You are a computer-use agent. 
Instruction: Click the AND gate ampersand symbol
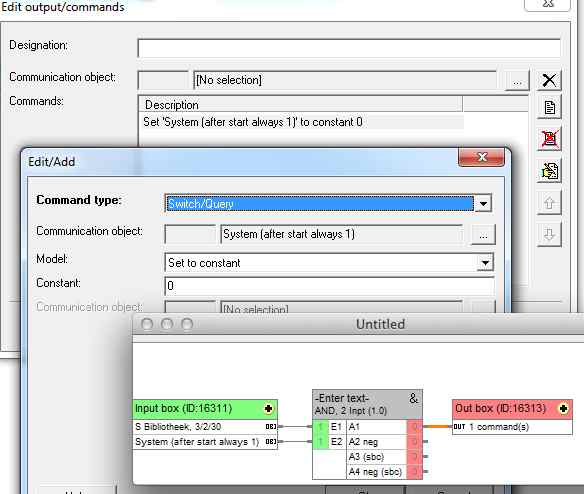(413, 399)
